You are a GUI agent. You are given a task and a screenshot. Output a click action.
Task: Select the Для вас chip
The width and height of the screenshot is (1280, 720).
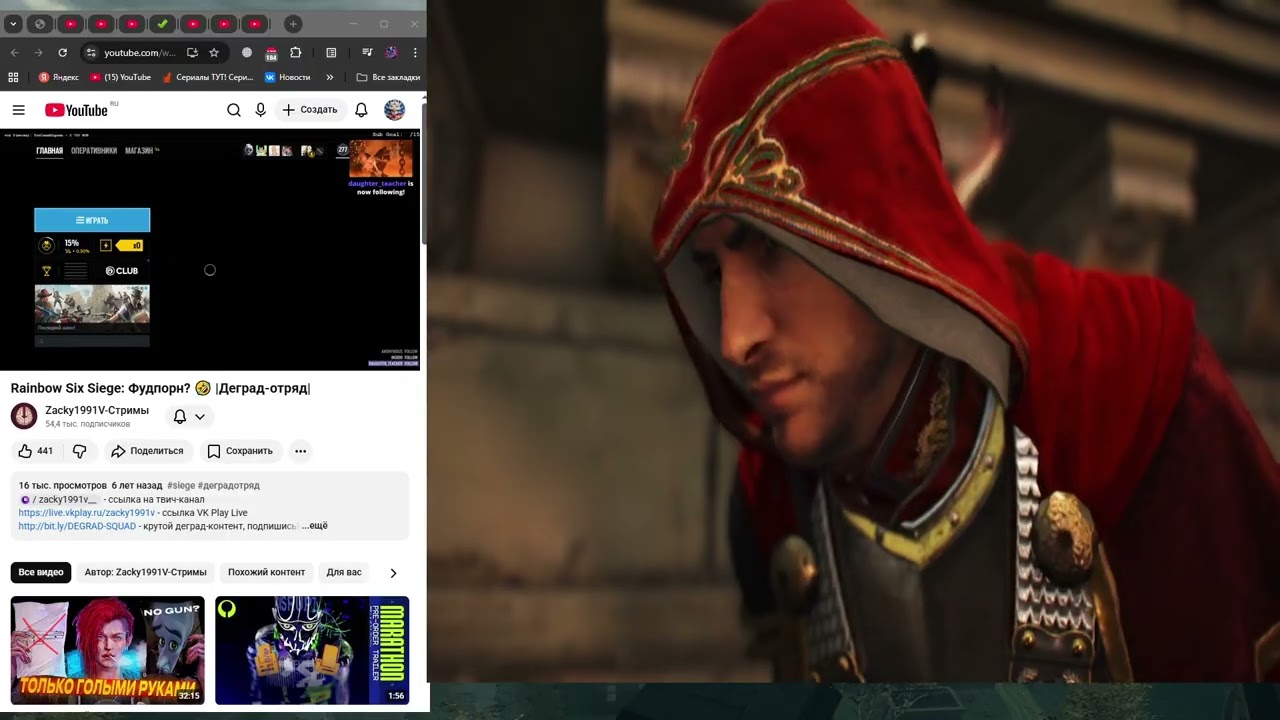(343, 572)
